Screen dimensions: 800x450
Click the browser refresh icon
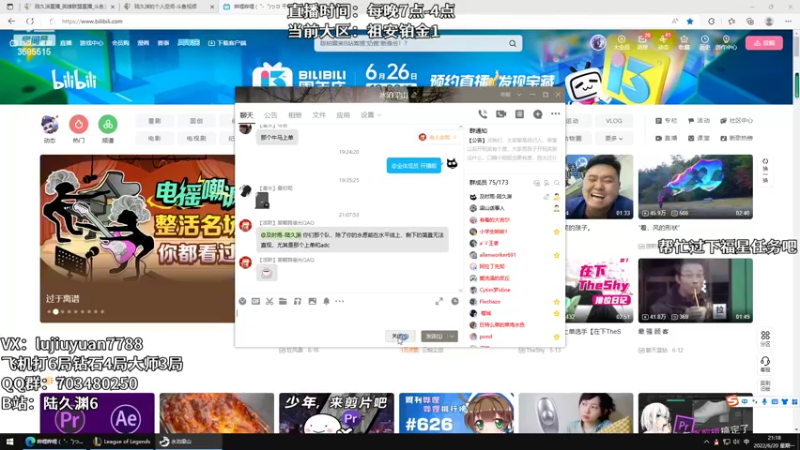(30, 21)
